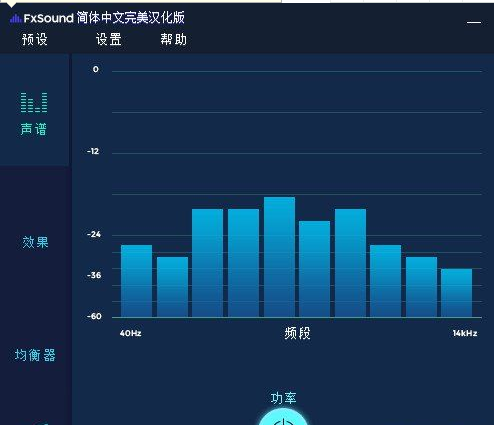
Task: Click the -60 decibel axis label
Action: [x=94, y=316]
